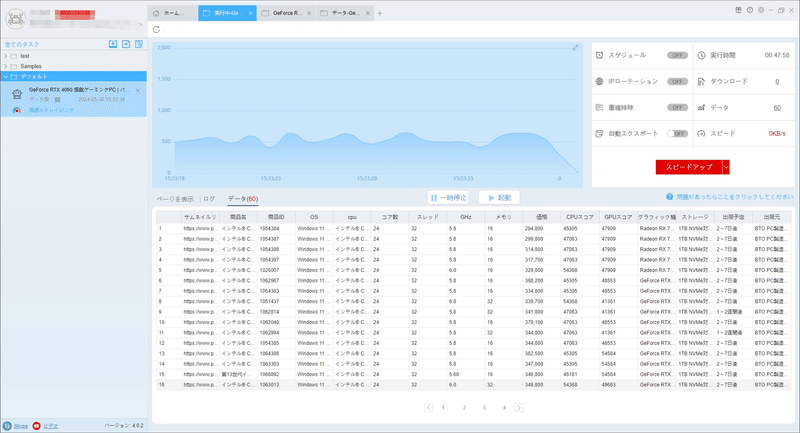Select the ログ tab
Screen dimensions: 800x433
pyautogui.click(x=209, y=199)
